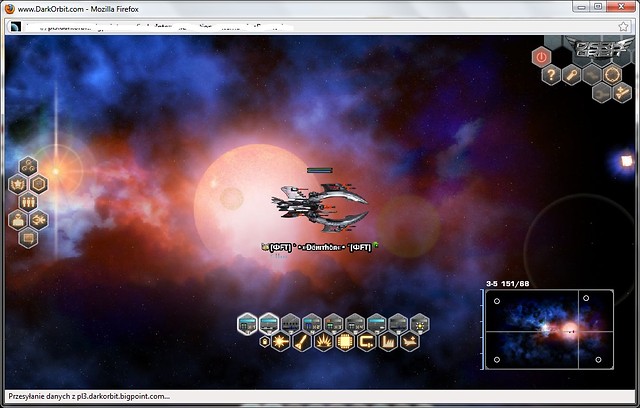The image size is (640, 408).
Task: Minimize the Firefox window
Action: click(x=582, y=7)
